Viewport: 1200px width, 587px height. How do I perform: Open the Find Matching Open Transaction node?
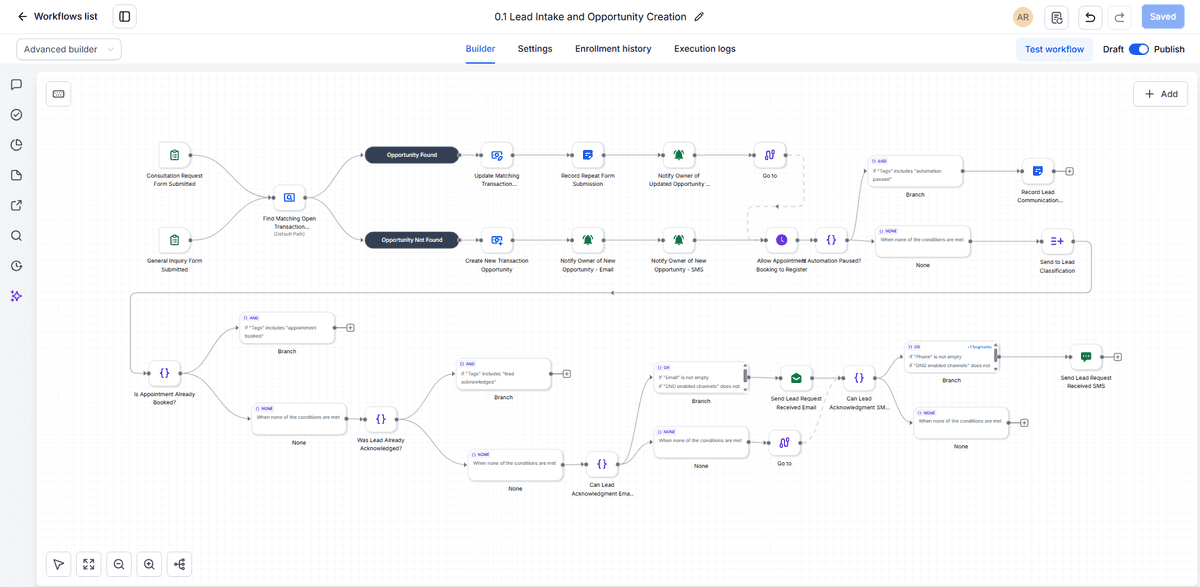290,198
